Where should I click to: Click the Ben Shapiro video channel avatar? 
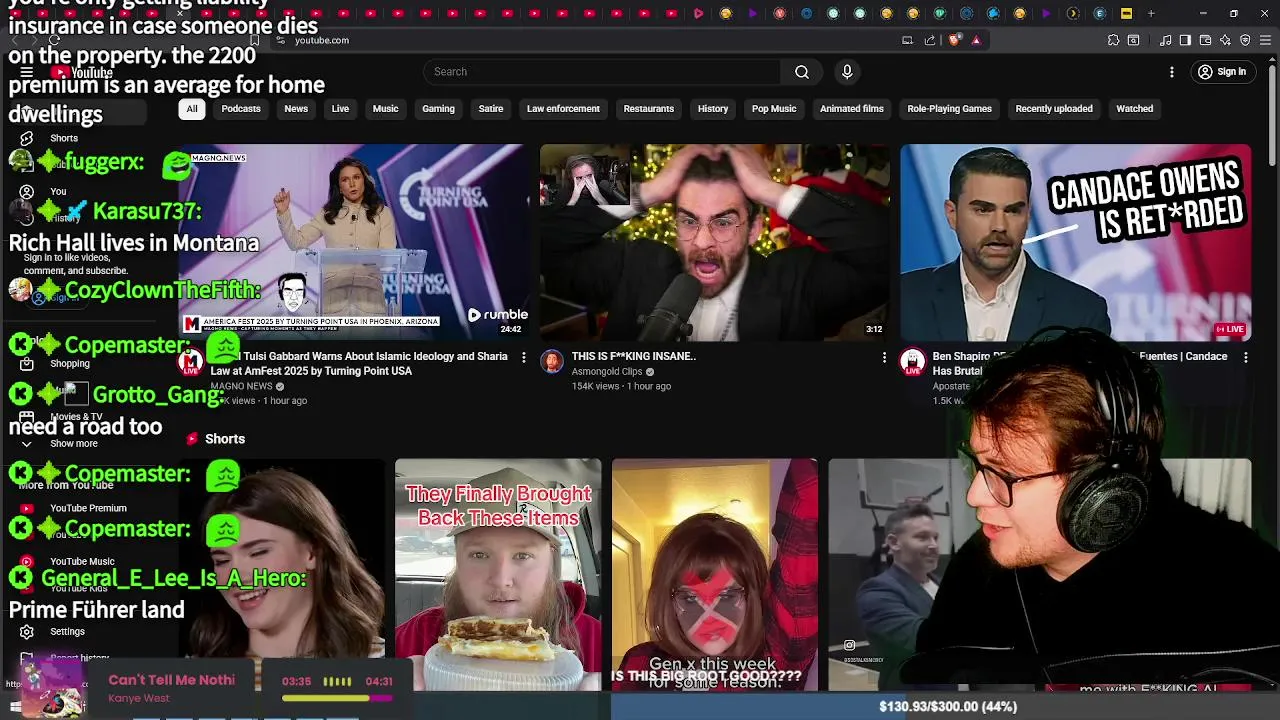(912, 362)
